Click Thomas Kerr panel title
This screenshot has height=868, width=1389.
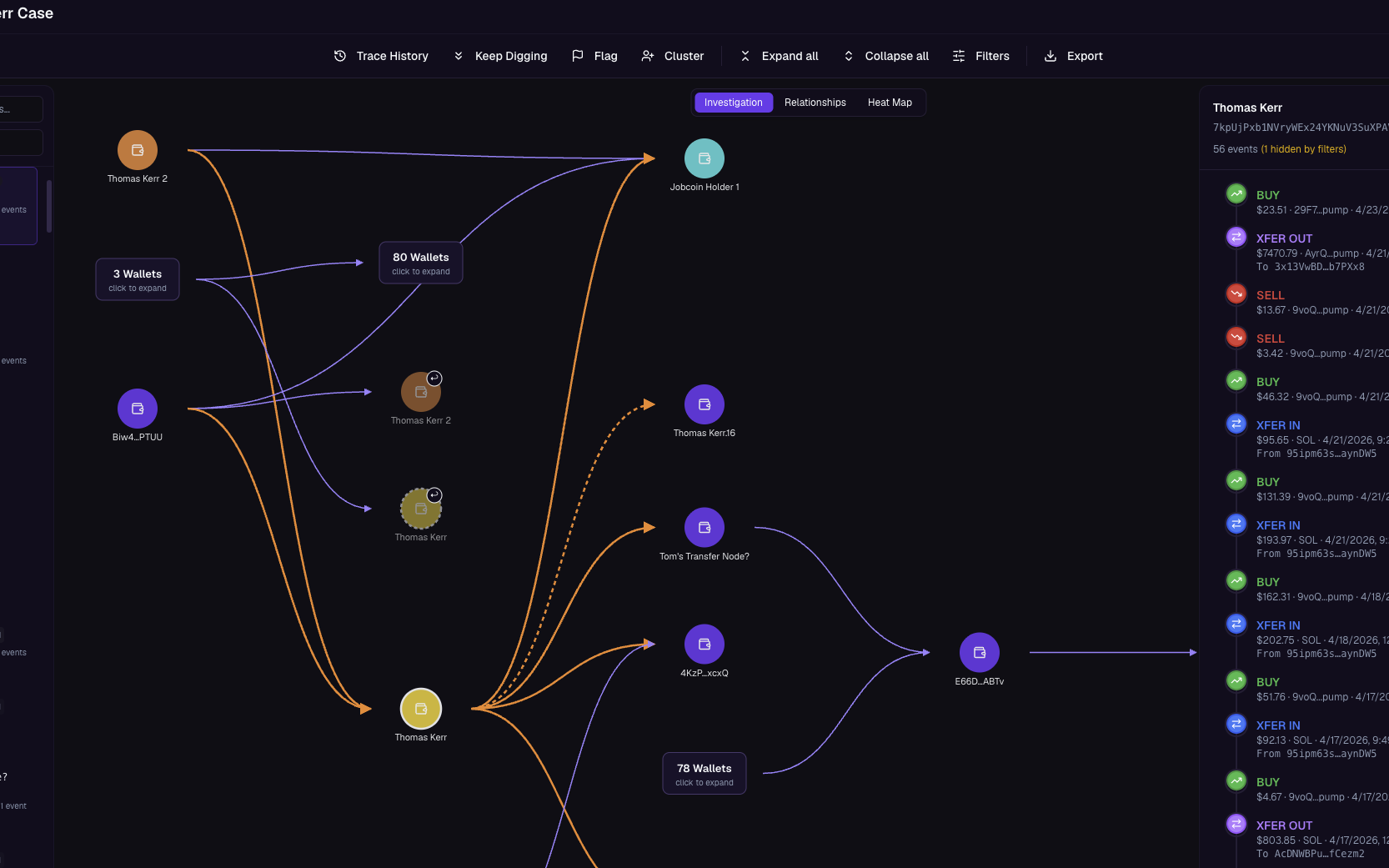point(1247,108)
